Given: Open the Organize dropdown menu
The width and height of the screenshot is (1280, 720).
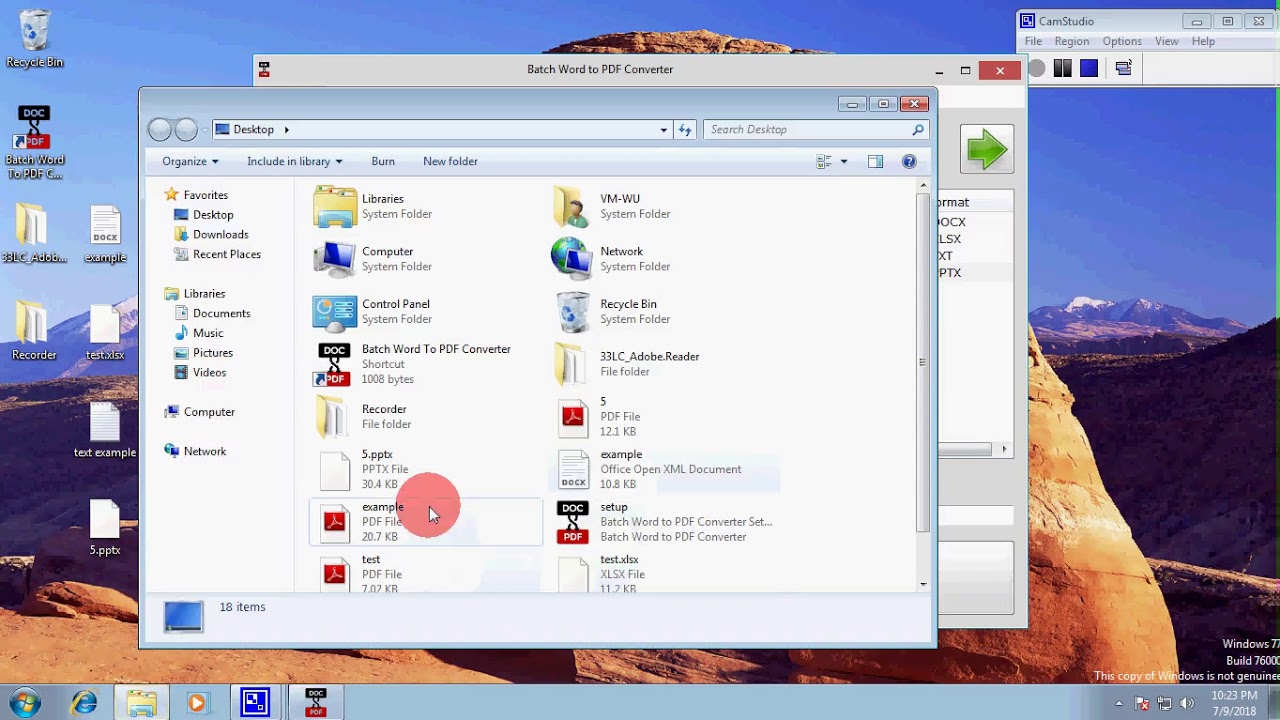Looking at the screenshot, I should (x=190, y=161).
